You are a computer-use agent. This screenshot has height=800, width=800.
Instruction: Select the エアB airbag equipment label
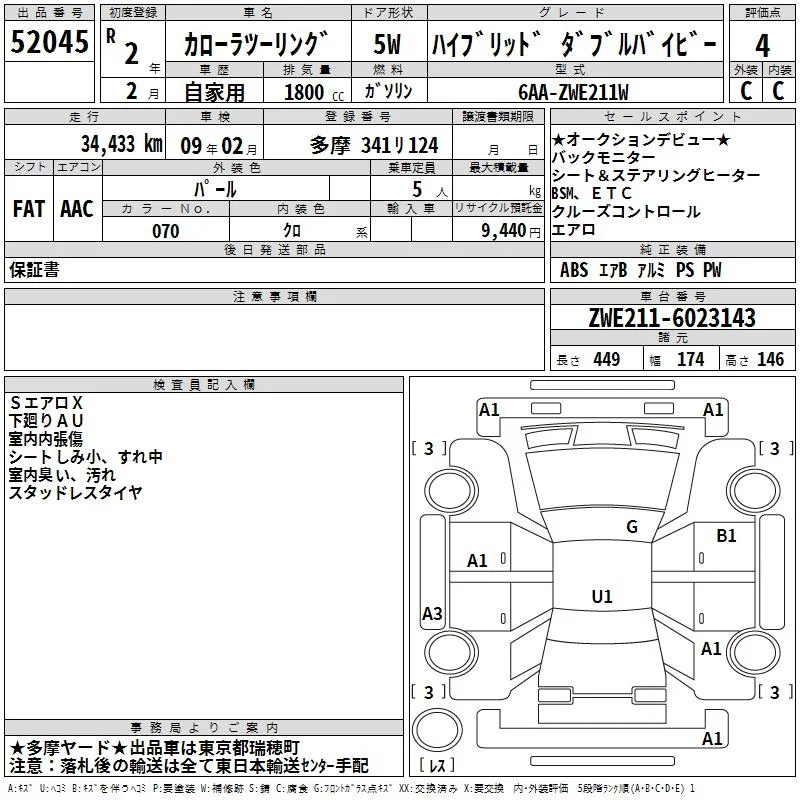[x=613, y=269]
